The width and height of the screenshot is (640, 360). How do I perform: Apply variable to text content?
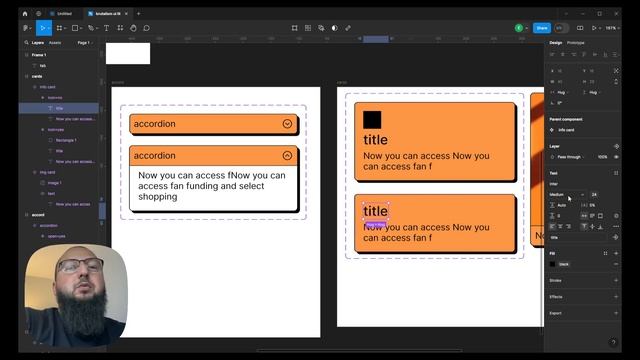tap(616, 237)
